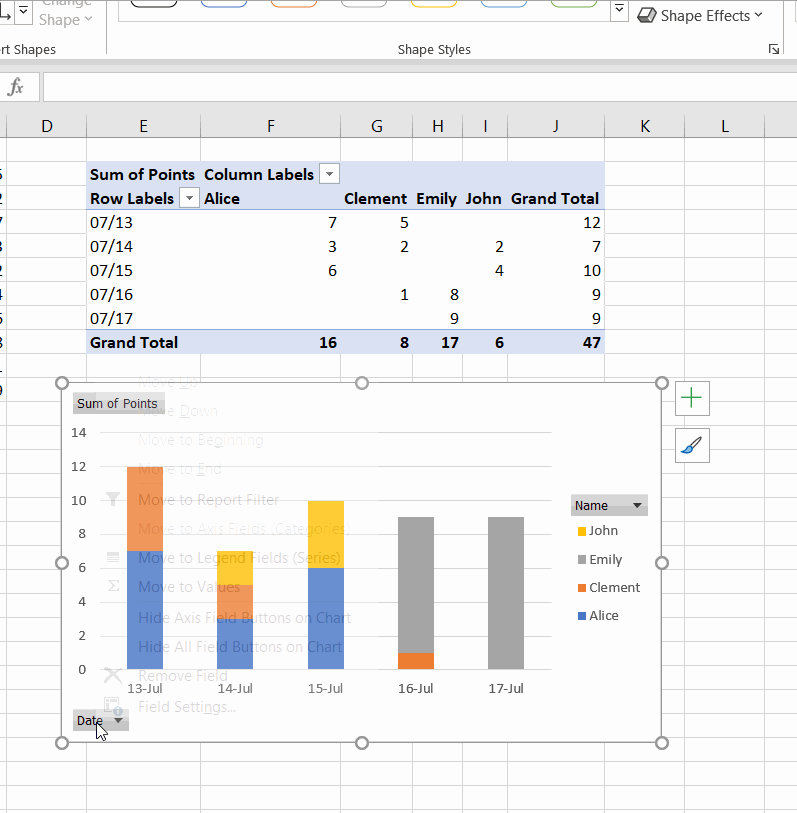The width and height of the screenshot is (797, 813).
Task: Select the 07/16 row label cell
Action: (144, 295)
